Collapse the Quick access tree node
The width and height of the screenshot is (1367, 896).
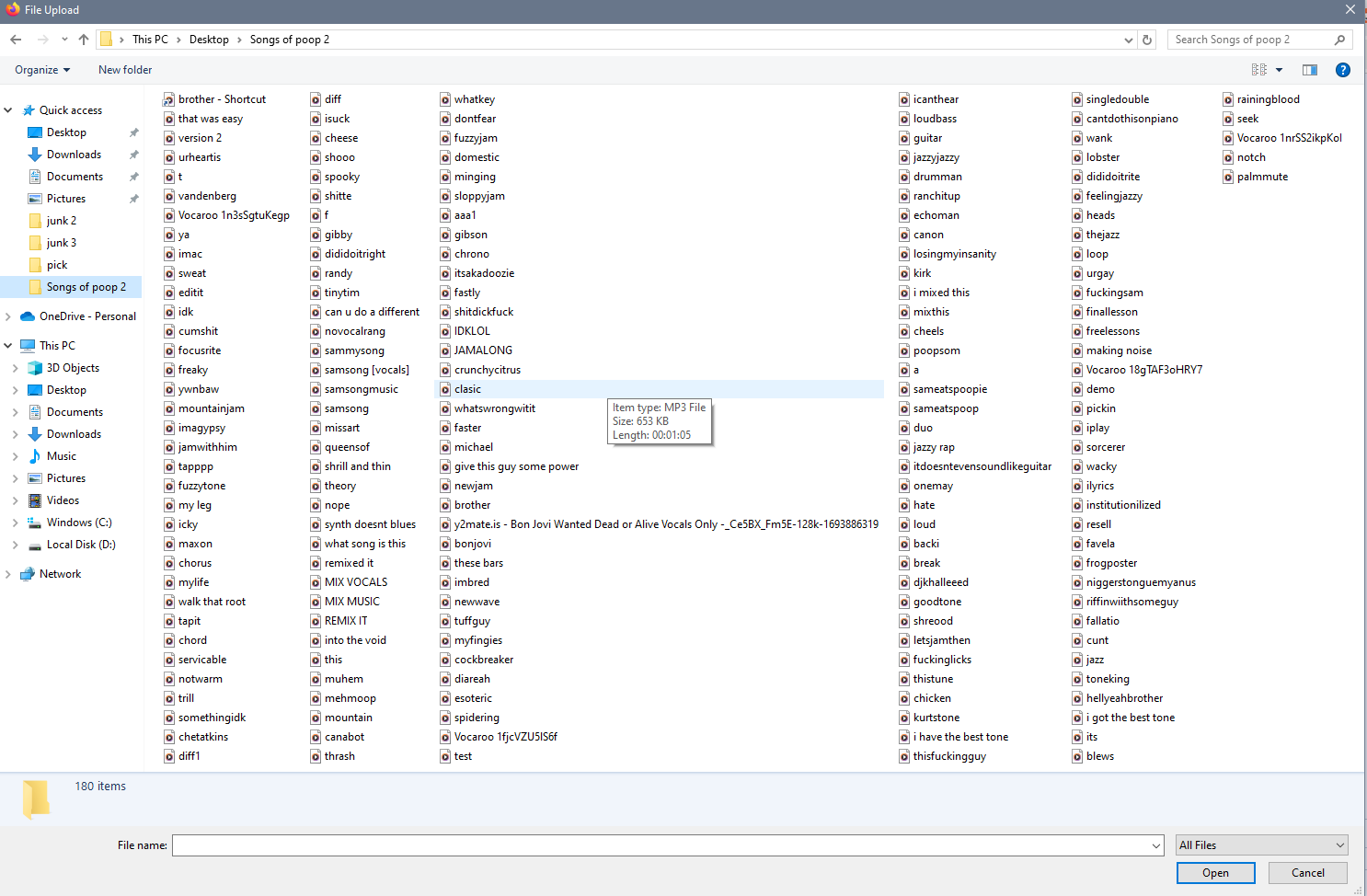pyautogui.click(x=8, y=110)
